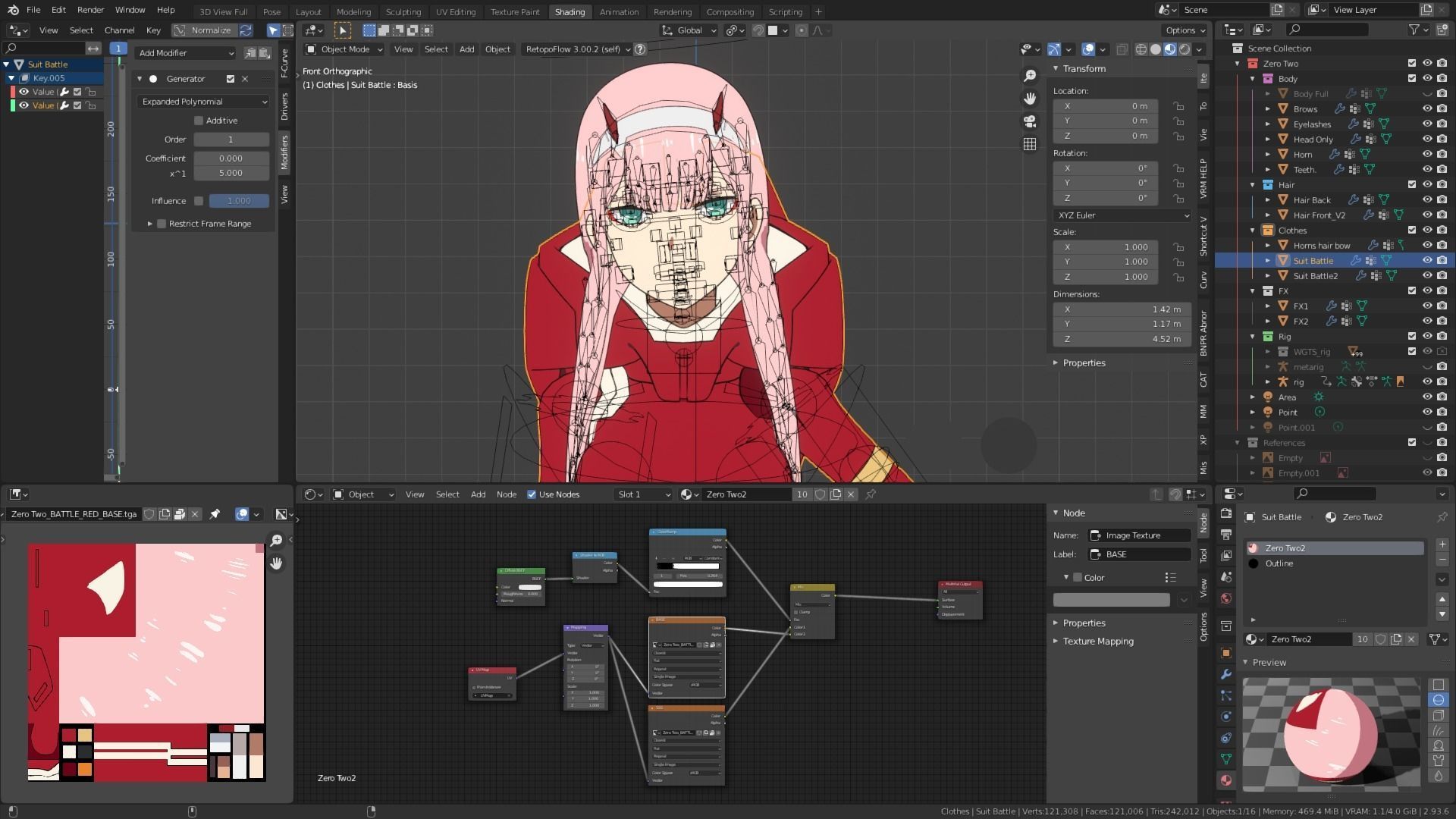Enable Restrict Frame Range checkbox

[162, 224]
